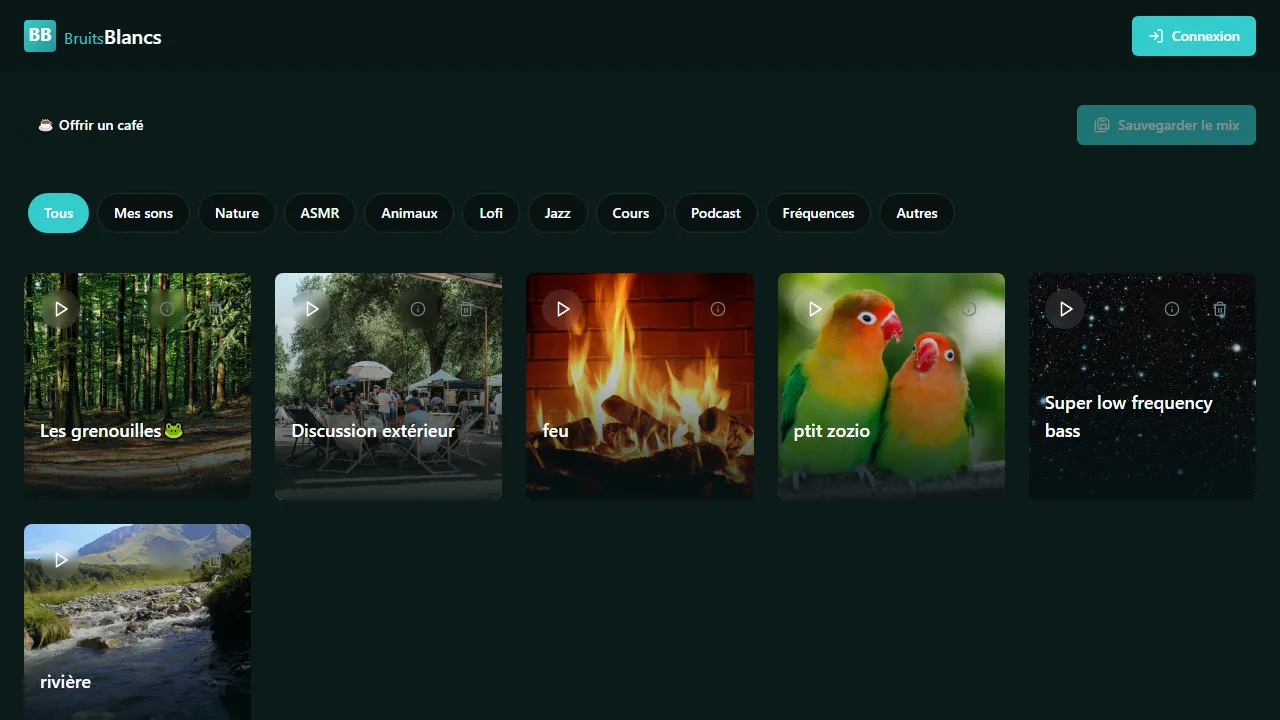This screenshot has width=1280, height=720.
Task: Show the Fréquences category
Action: coord(818,213)
